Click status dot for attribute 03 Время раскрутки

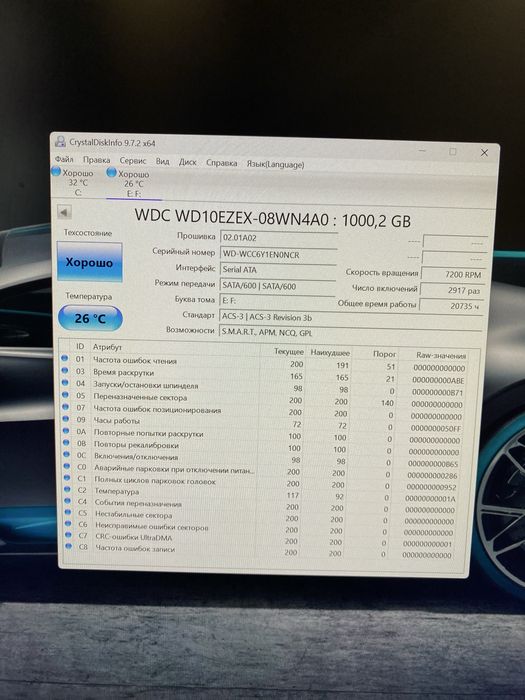tap(65, 370)
